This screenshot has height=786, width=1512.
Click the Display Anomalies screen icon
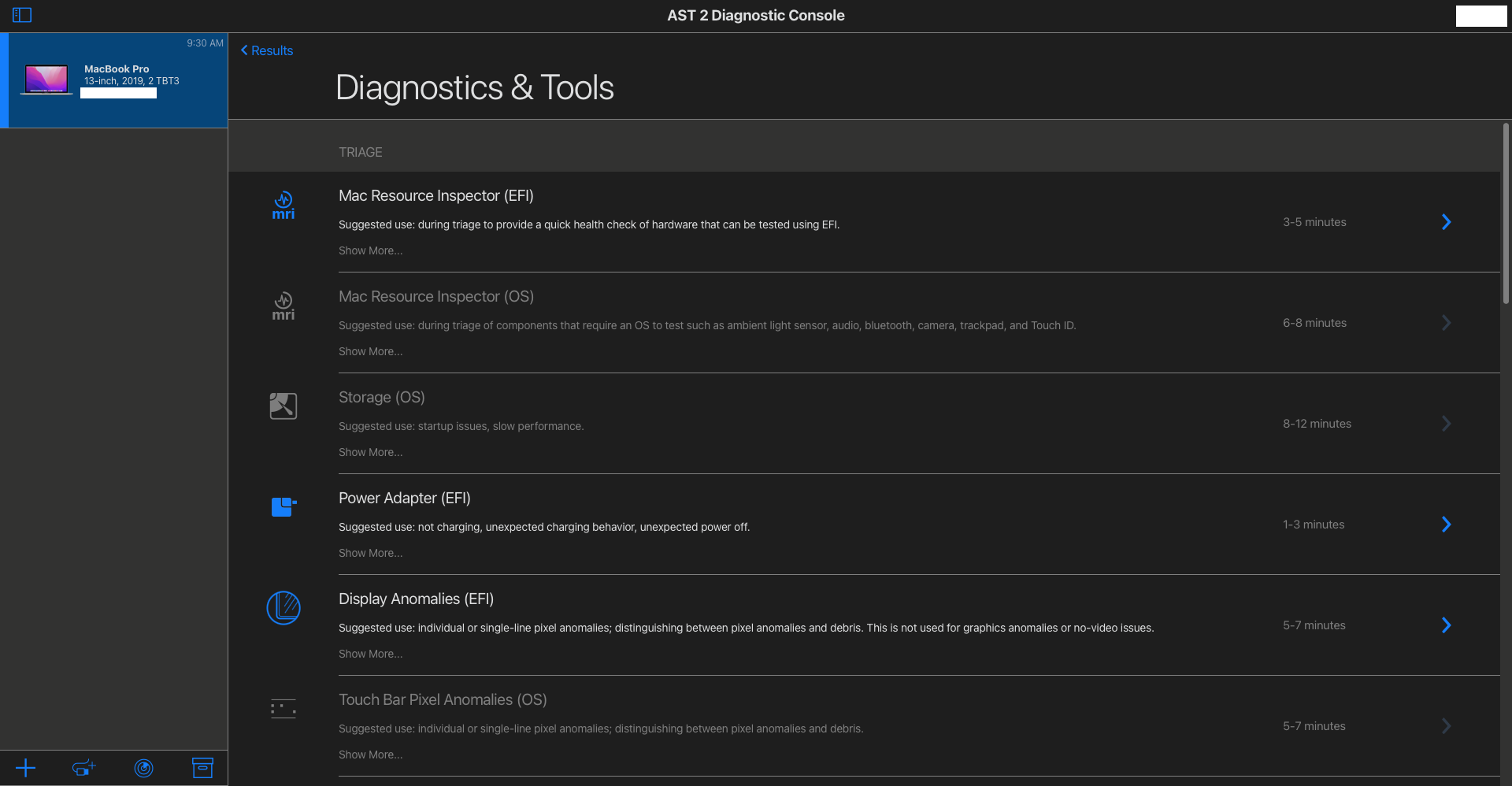click(283, 607)
